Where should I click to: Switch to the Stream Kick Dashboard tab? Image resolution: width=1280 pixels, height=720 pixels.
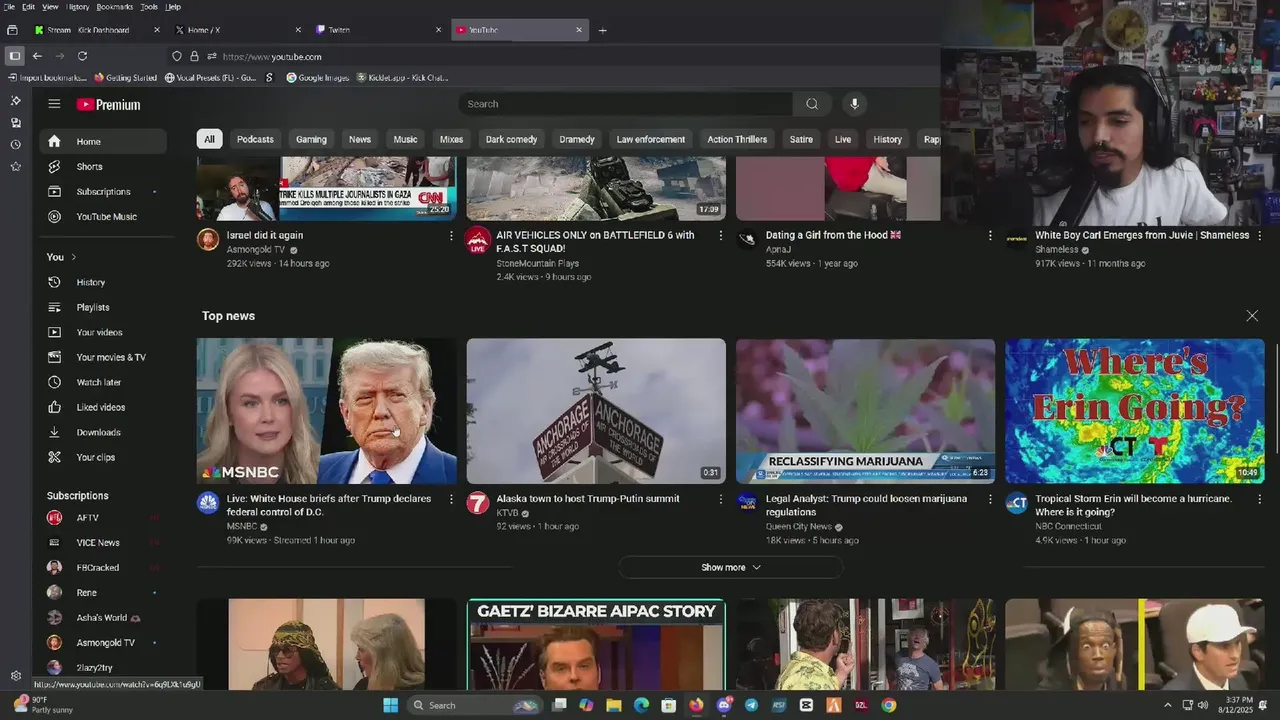click(x=96, y=30)
